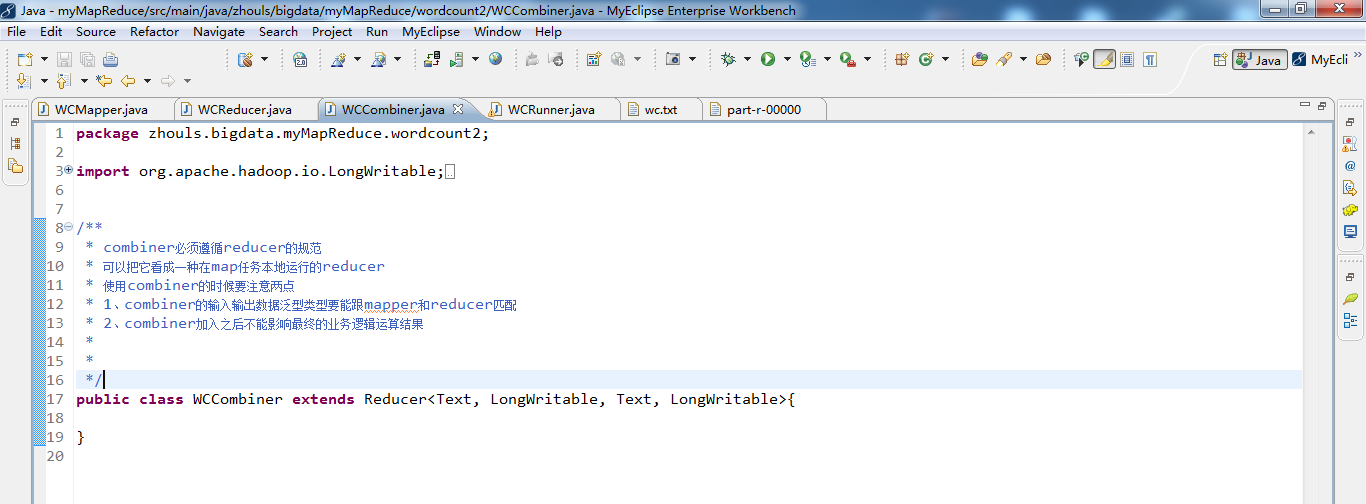1366x504 pixels.
Task: Click the Next Annotation down arrow icon
Action: tap(24, 81)
